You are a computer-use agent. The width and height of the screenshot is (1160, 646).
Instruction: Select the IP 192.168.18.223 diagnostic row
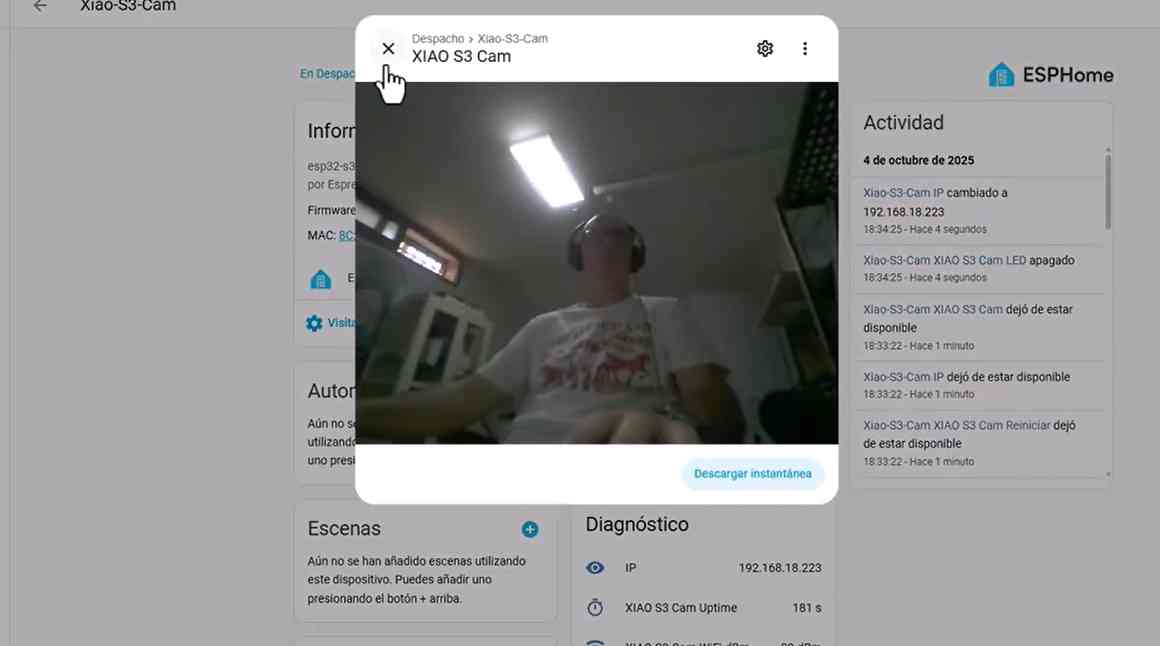pos(703,568)
